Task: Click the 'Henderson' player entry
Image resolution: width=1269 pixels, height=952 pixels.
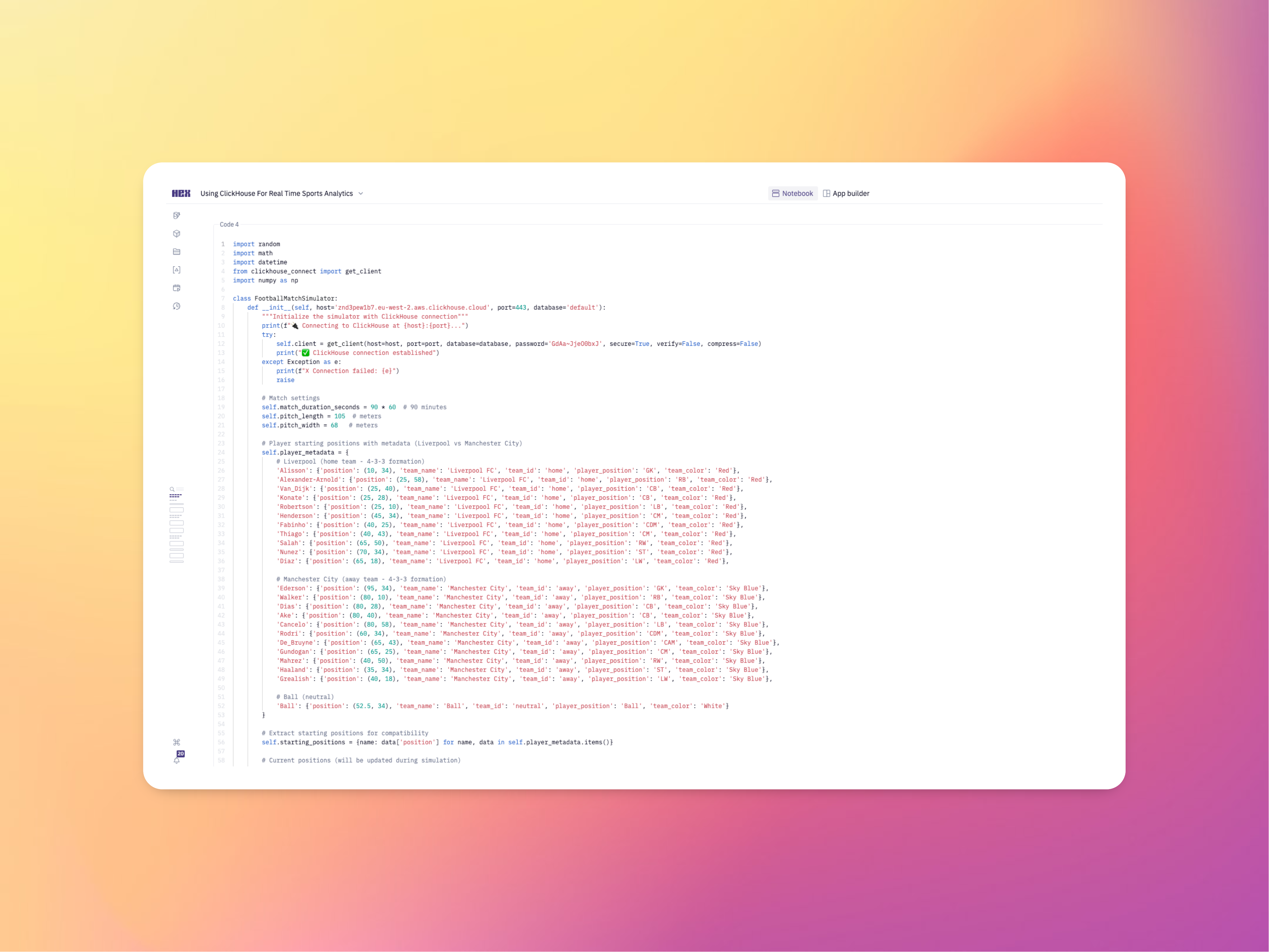Action: [511, 516]
